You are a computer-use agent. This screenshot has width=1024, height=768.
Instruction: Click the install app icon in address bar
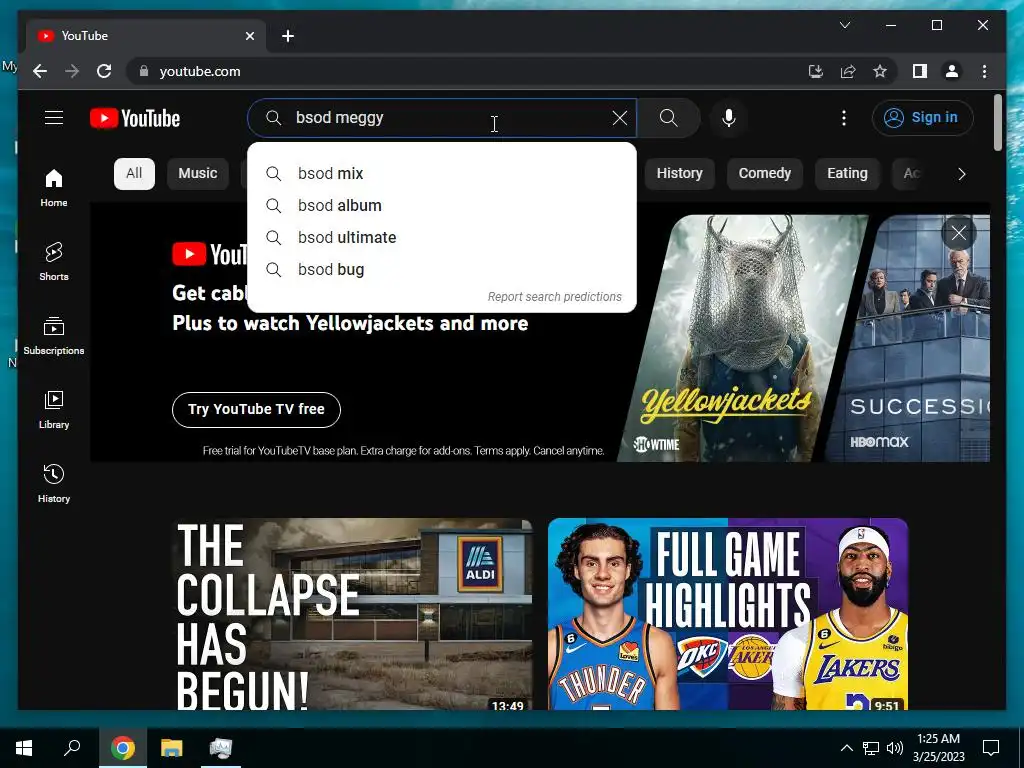click(816, 71)
